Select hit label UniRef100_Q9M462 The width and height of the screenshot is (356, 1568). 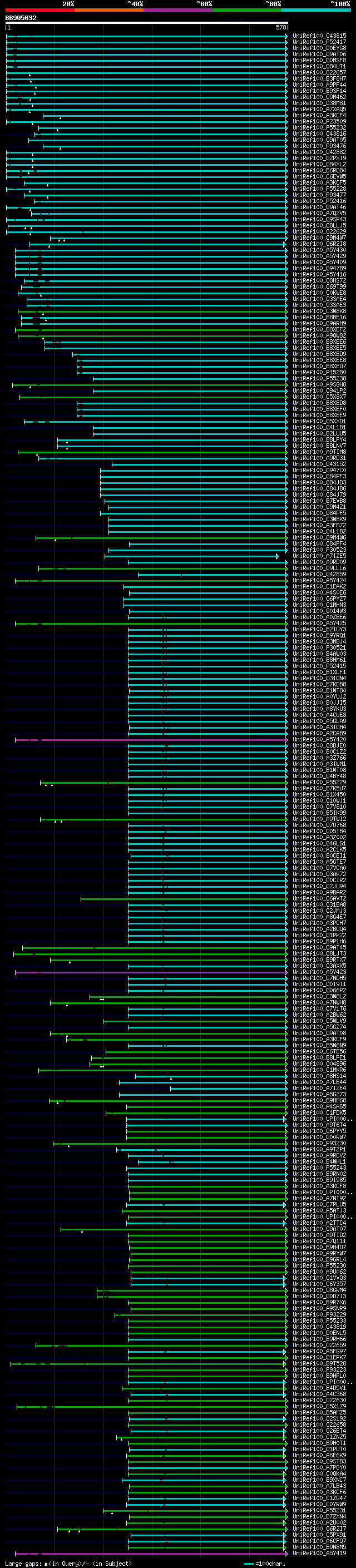pyautogui.click(x=319, y=97)
